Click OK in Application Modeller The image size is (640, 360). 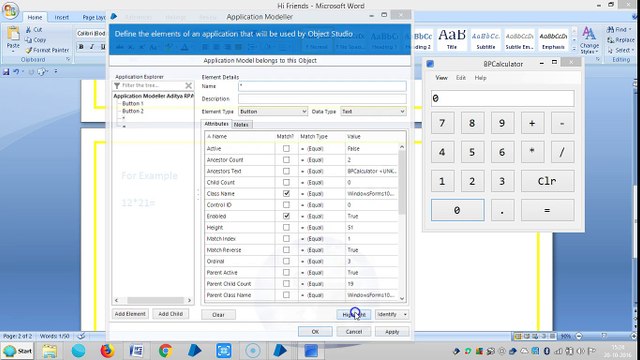pos(315,332)
